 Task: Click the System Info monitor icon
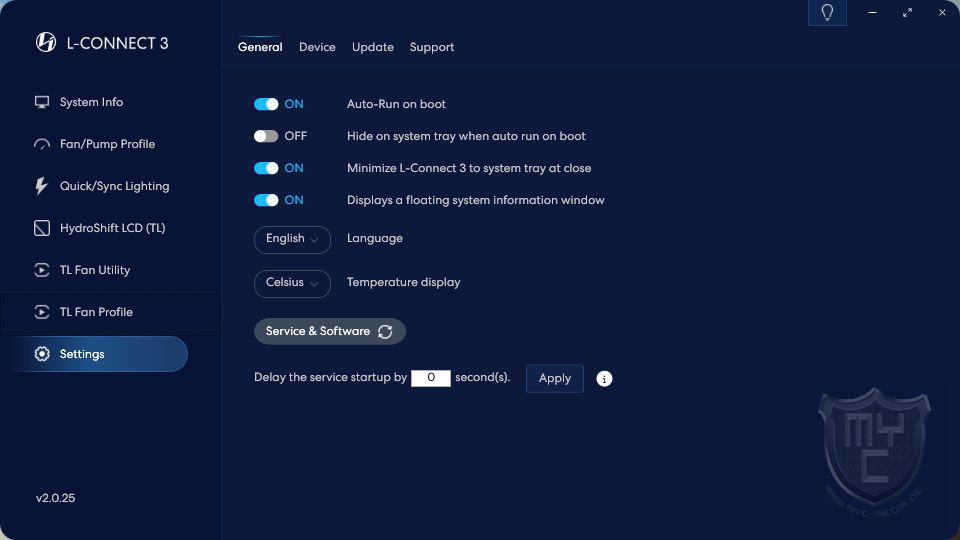click(x=42, y=102)
